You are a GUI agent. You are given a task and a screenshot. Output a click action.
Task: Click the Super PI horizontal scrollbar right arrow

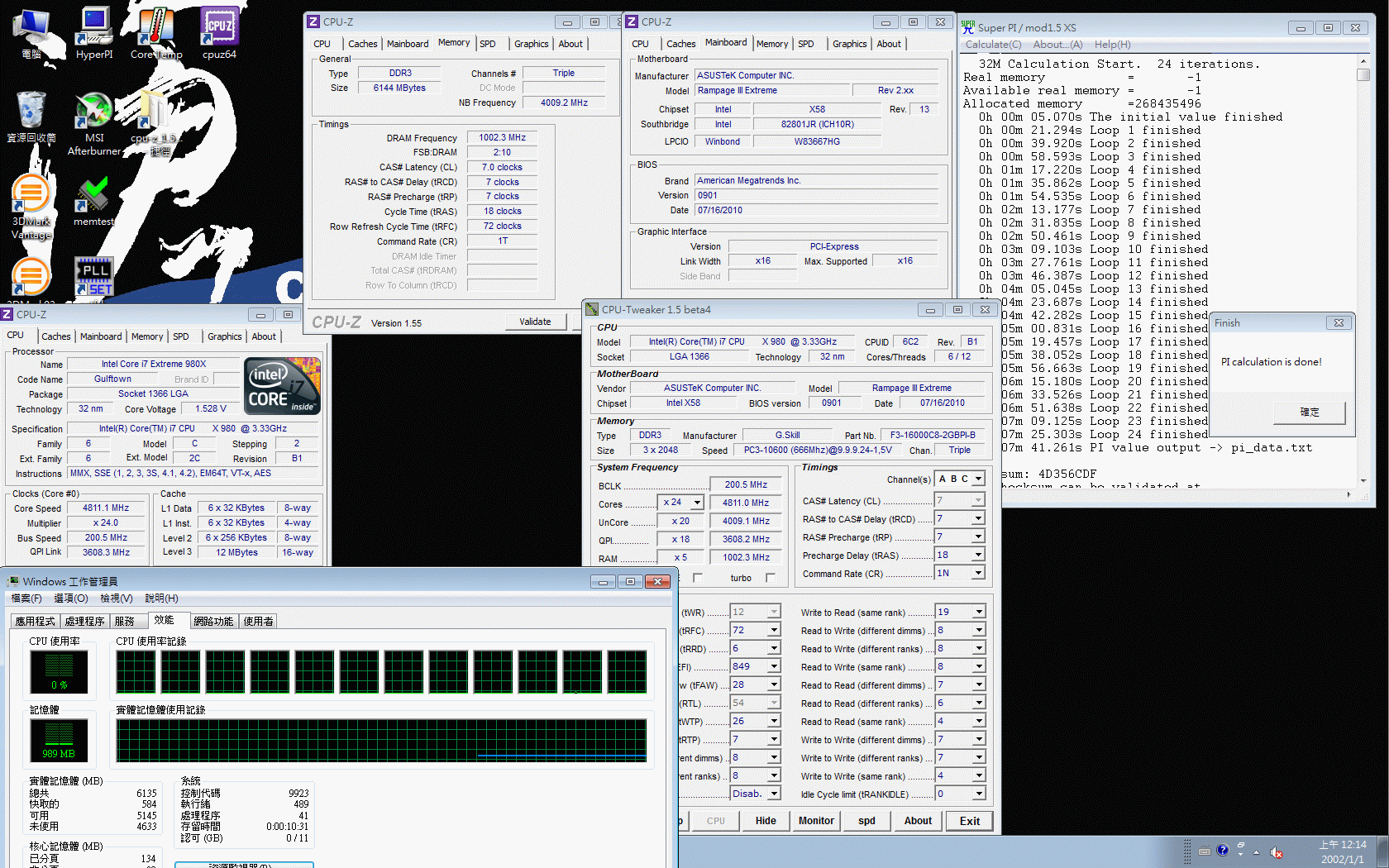1348,494
